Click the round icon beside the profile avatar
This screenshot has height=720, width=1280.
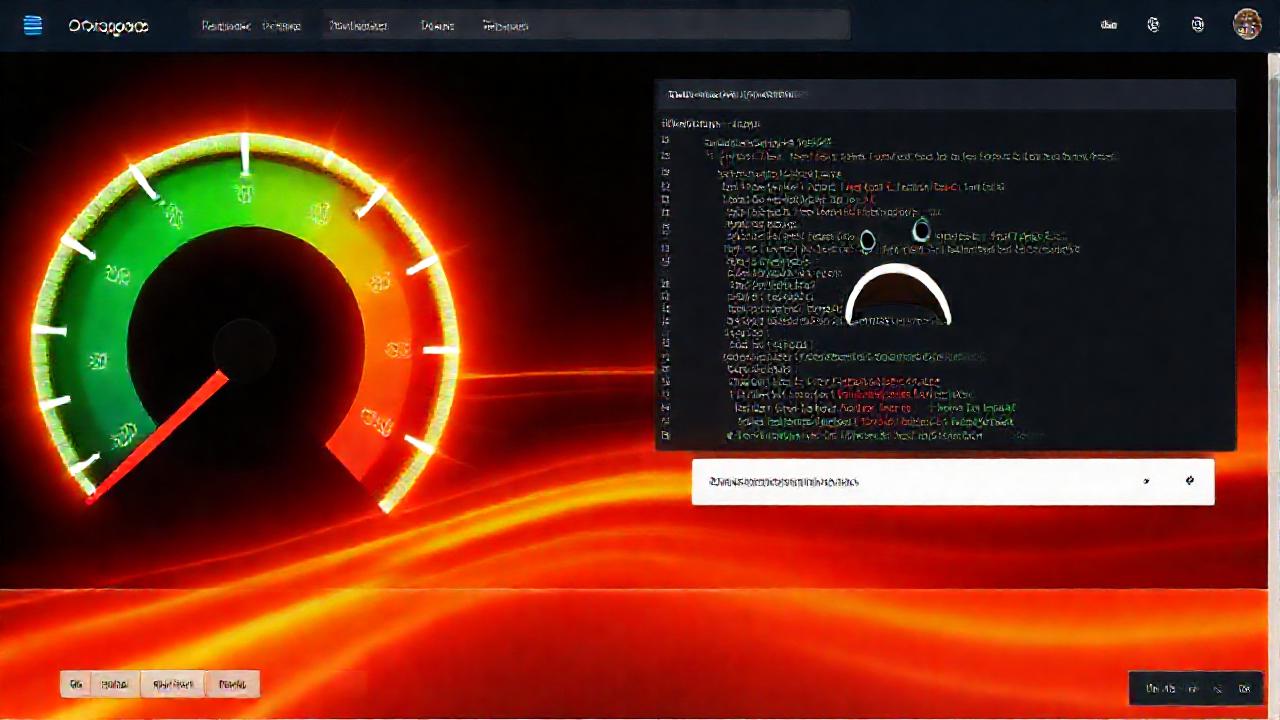pyautogui.click(x=1198, y=25)
